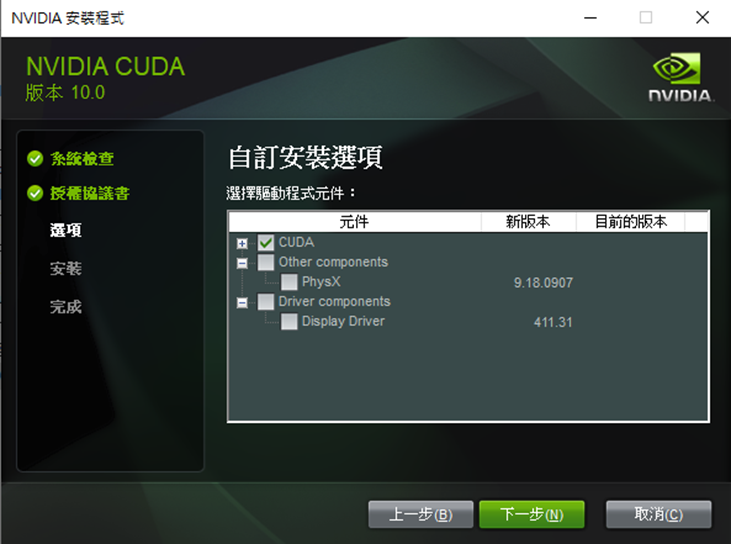
Task: Check the Other components checkbox
Action: (266, 262)
